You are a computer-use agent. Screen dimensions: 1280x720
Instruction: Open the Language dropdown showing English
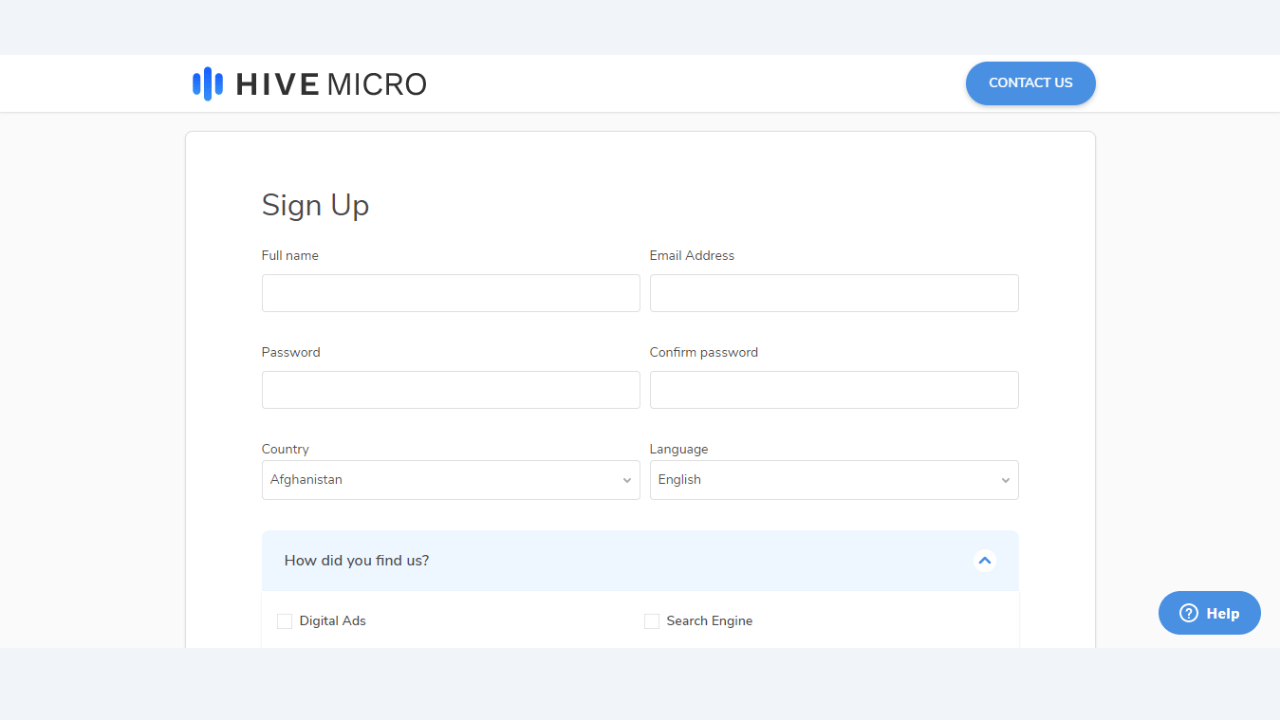click(834, 480)
